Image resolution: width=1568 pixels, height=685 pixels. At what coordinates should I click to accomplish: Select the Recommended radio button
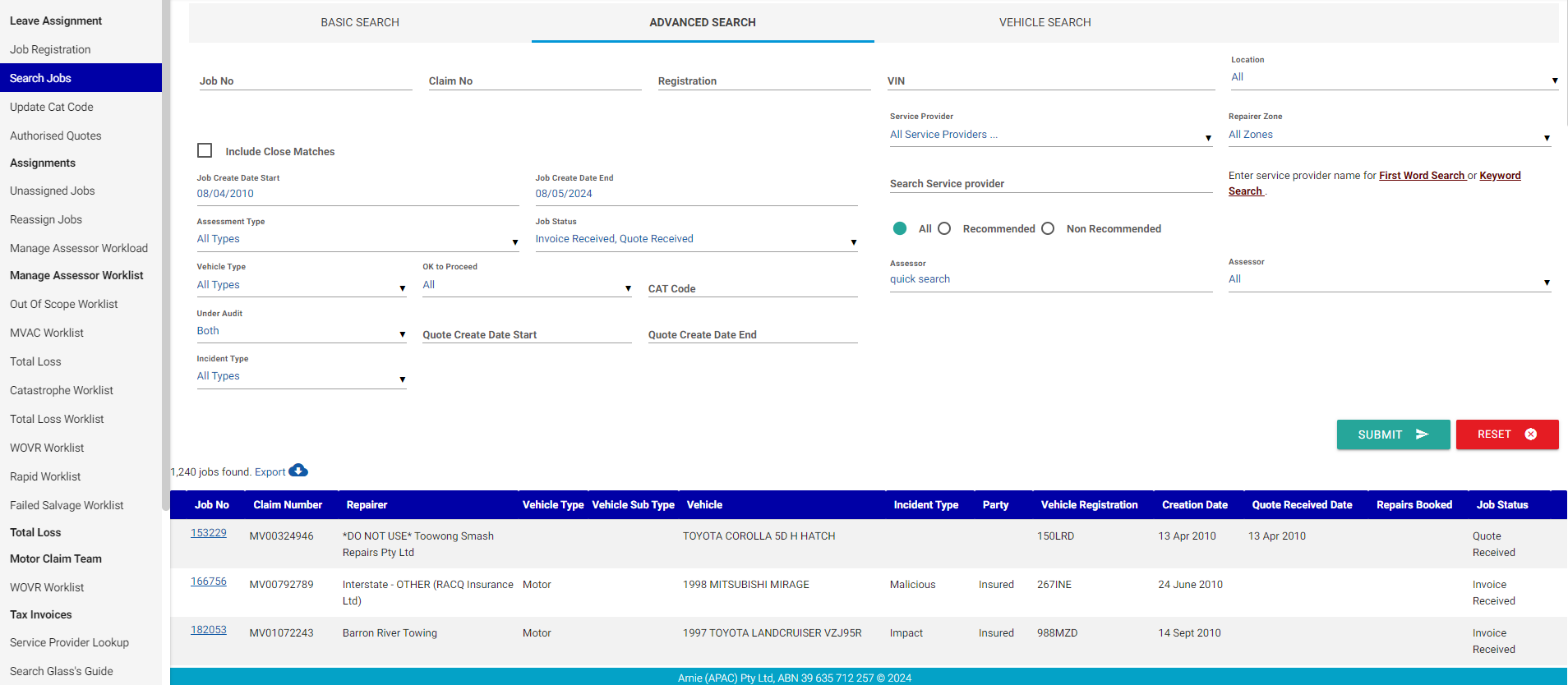pos(944,228)
